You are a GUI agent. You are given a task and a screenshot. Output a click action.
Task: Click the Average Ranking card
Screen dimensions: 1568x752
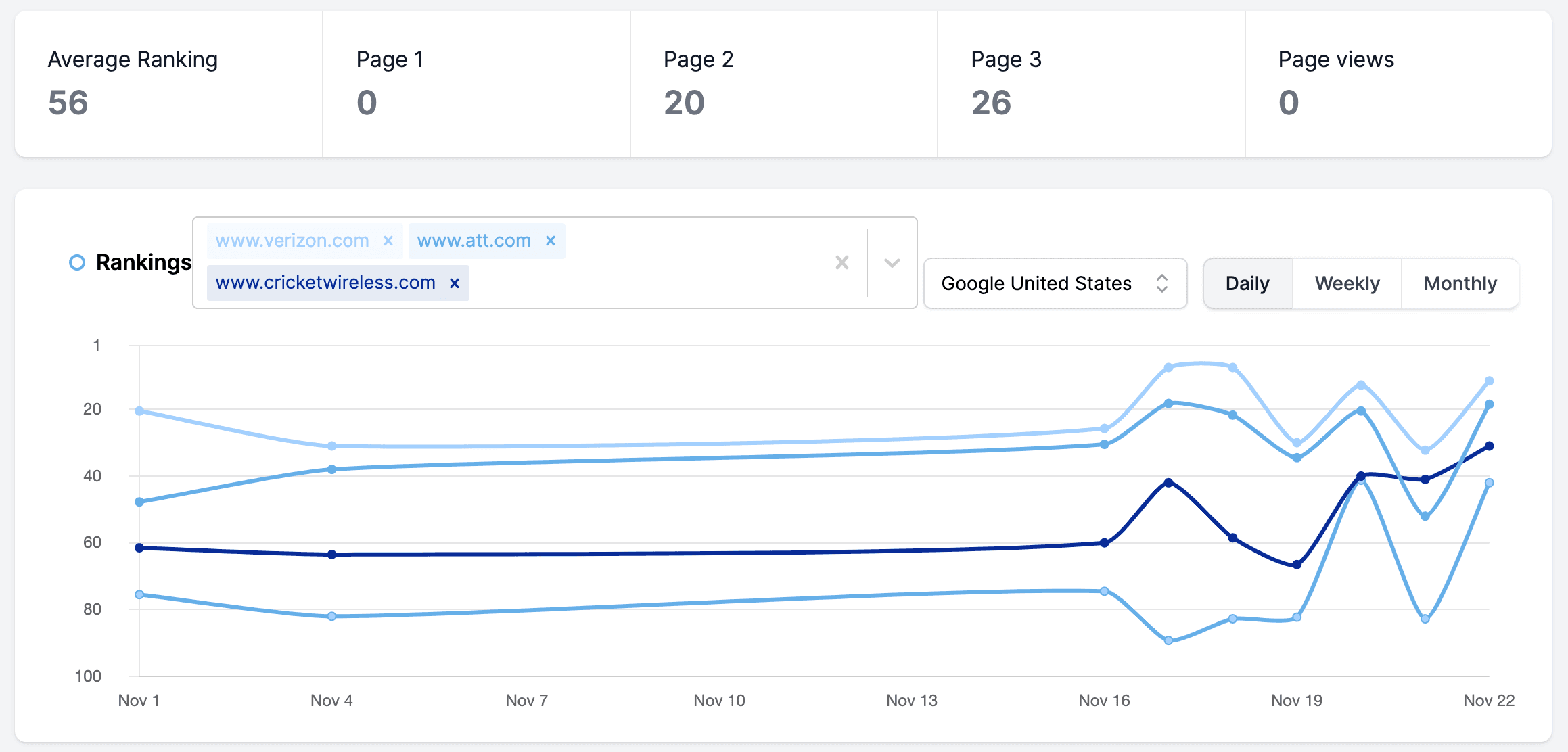168,84
